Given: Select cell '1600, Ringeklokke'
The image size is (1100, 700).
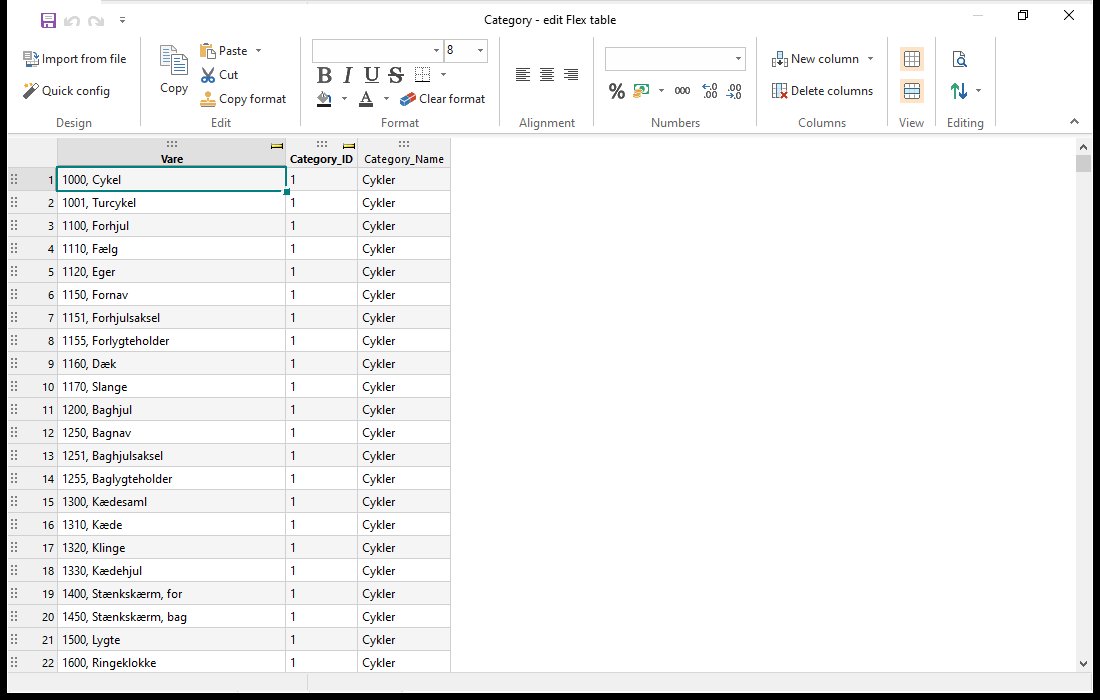Looking at the screenshot, I should click(x=171, y=663).
